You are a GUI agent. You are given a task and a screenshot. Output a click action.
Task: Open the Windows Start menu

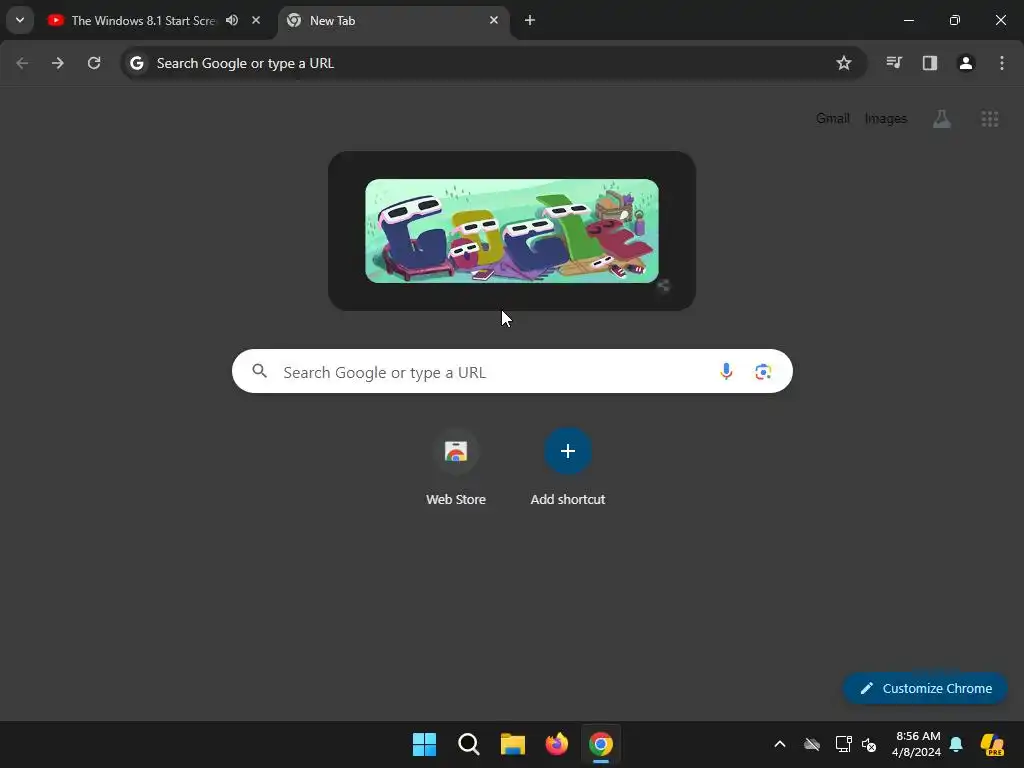coord(424,744)
